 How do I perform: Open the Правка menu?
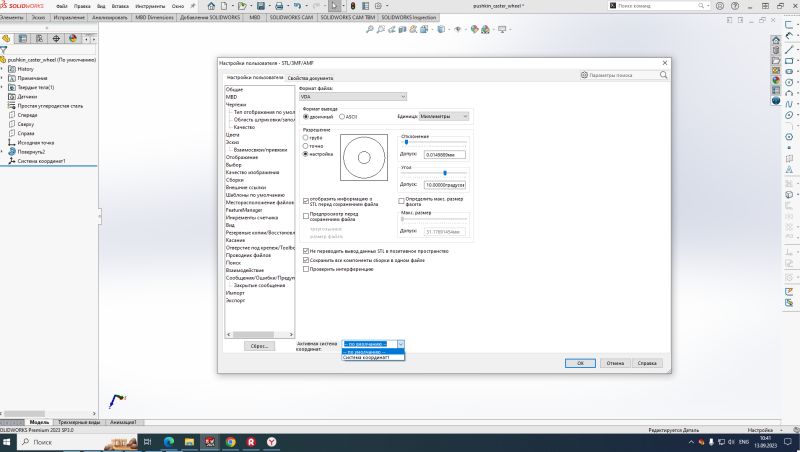pyautogui.click(x=82, y=6)
